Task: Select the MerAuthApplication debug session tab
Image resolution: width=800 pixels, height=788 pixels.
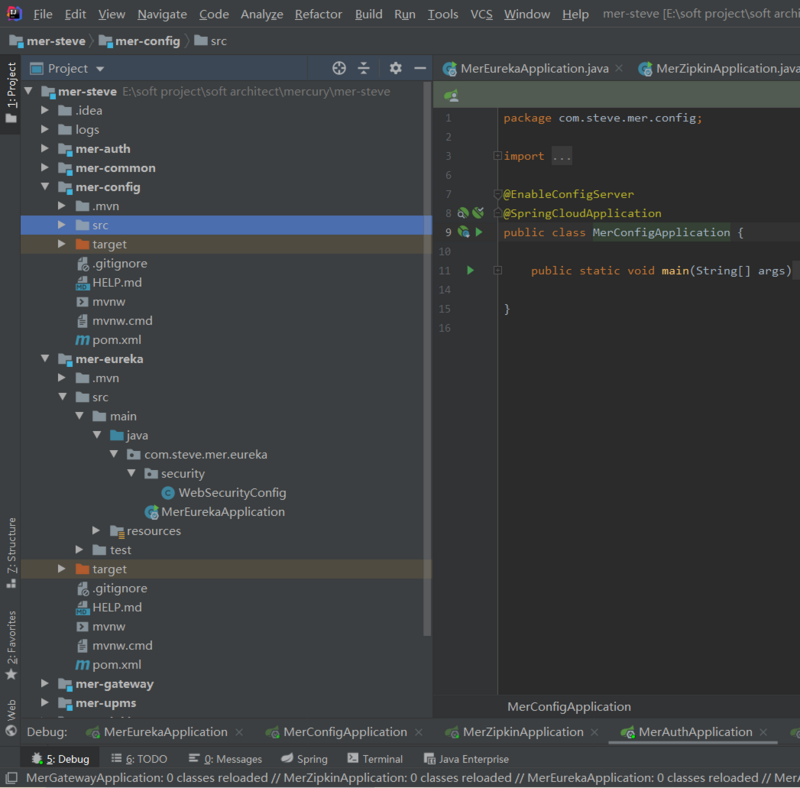Action: coord(694,732)
